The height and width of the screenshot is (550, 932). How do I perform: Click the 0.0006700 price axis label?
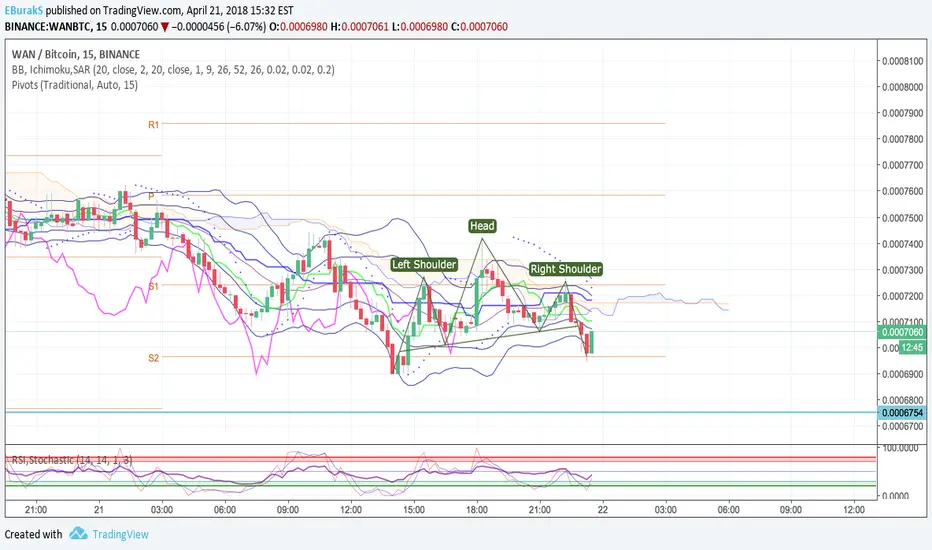coord(902,426)
